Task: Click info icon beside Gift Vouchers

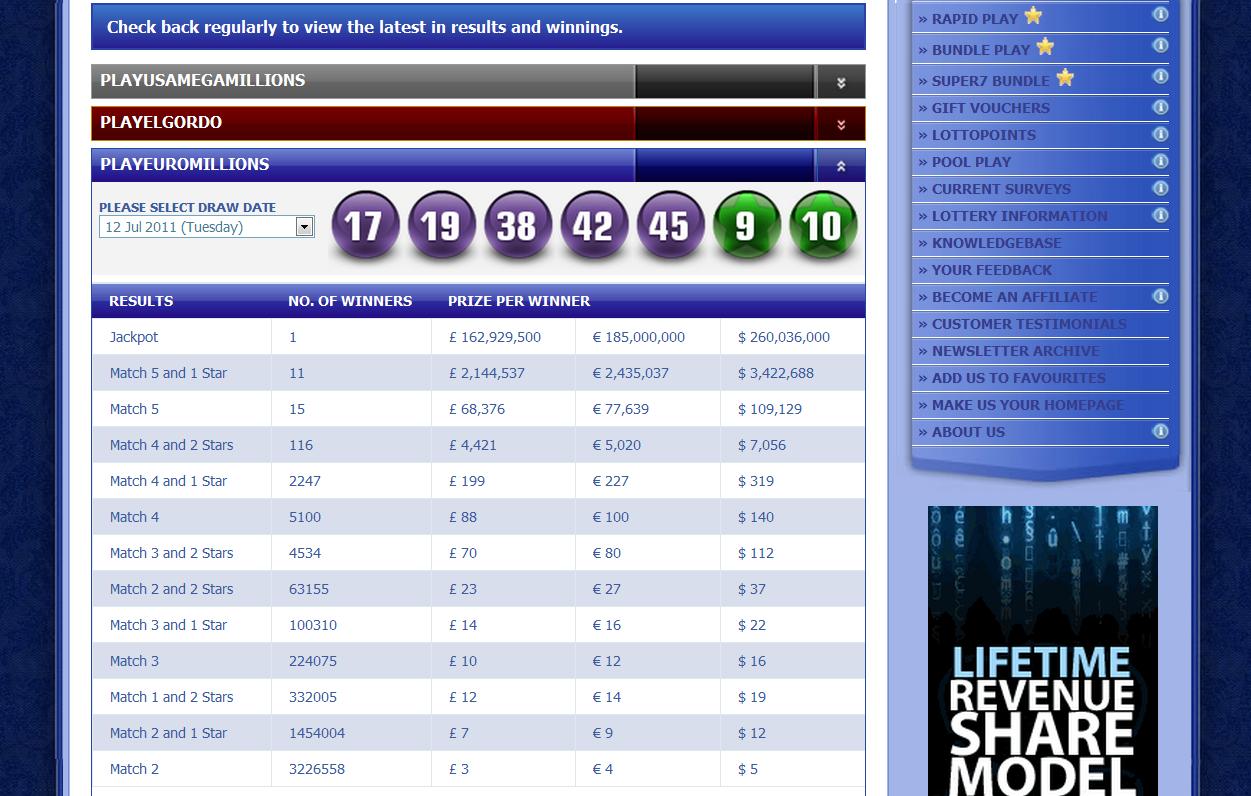Action: [x=1160, y=107]
